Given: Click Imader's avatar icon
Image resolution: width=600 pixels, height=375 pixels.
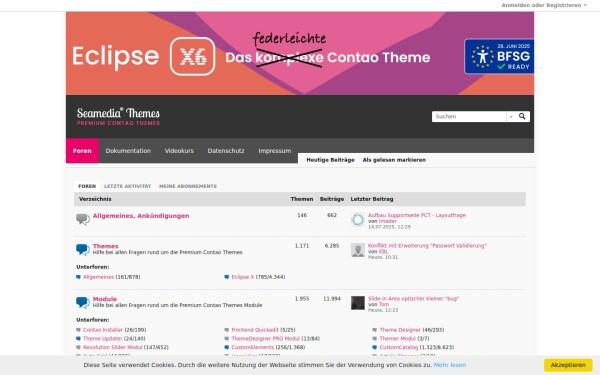Looking at the screenshot, I should (358, 220).
